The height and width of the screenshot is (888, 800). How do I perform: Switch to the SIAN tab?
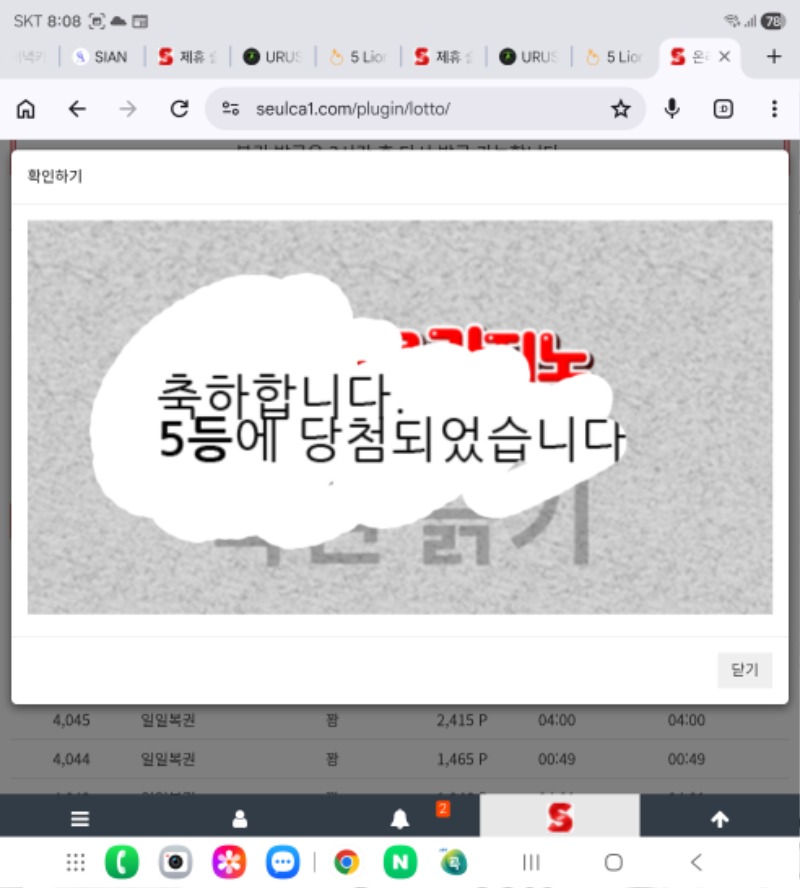[101, 57]
